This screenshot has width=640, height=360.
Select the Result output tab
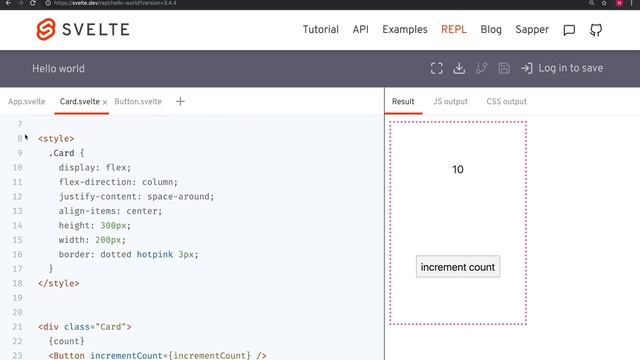pyautogui.click(x=403, y=102)
